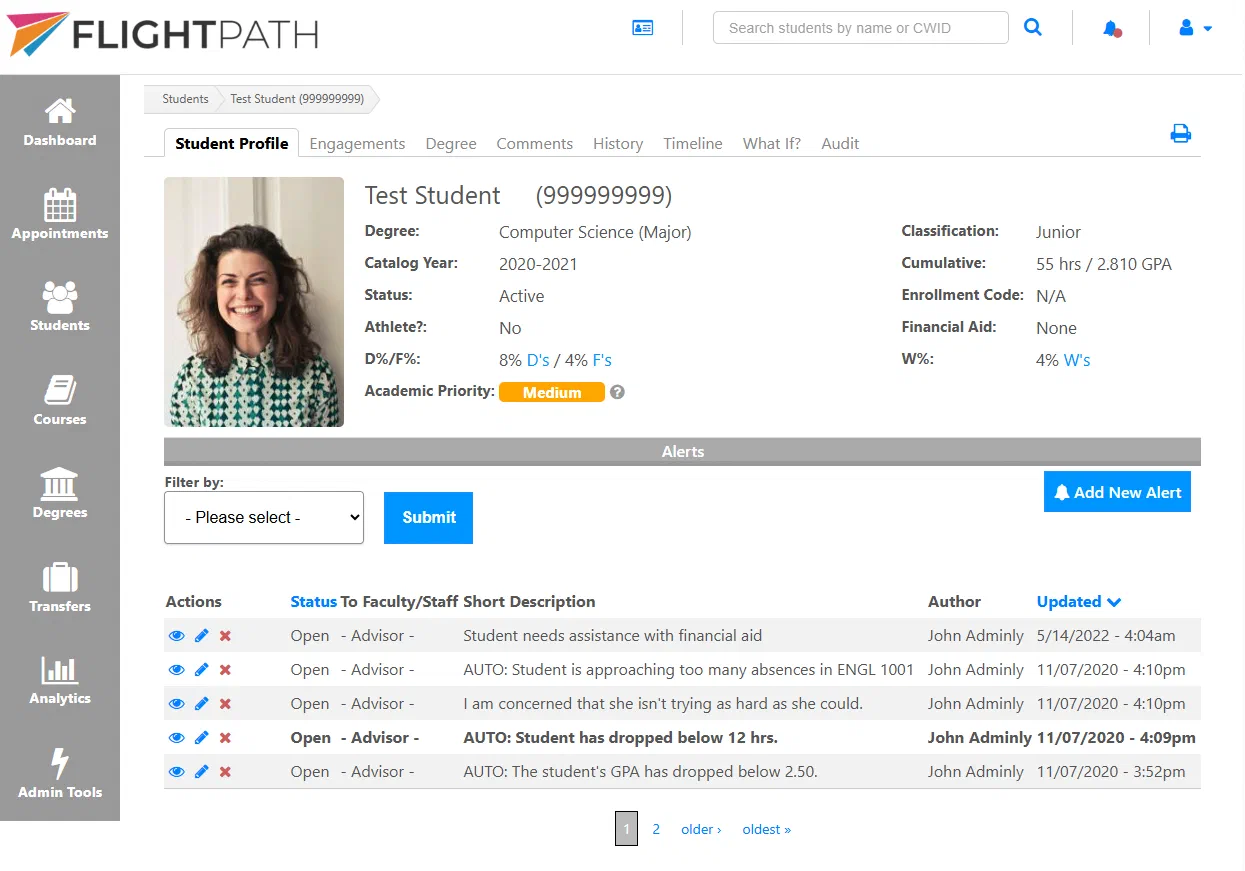Click Academic Priority help question icon
This screenshot has width=1245, height=871.
click(x=617, y=392)
